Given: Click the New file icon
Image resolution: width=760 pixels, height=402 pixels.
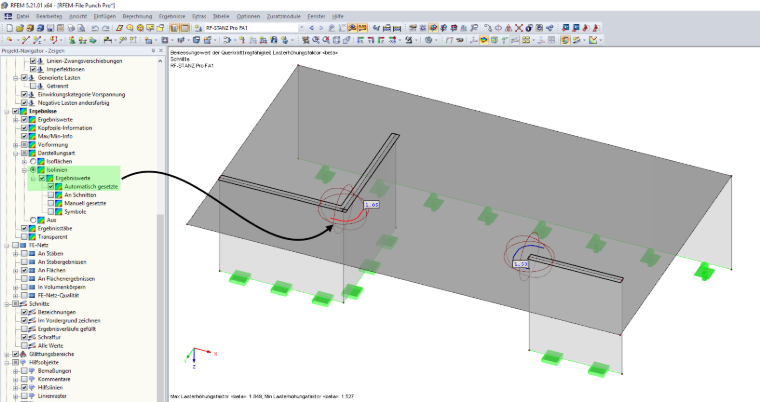Looking at the screenshot, I should [x=9, y=28].
